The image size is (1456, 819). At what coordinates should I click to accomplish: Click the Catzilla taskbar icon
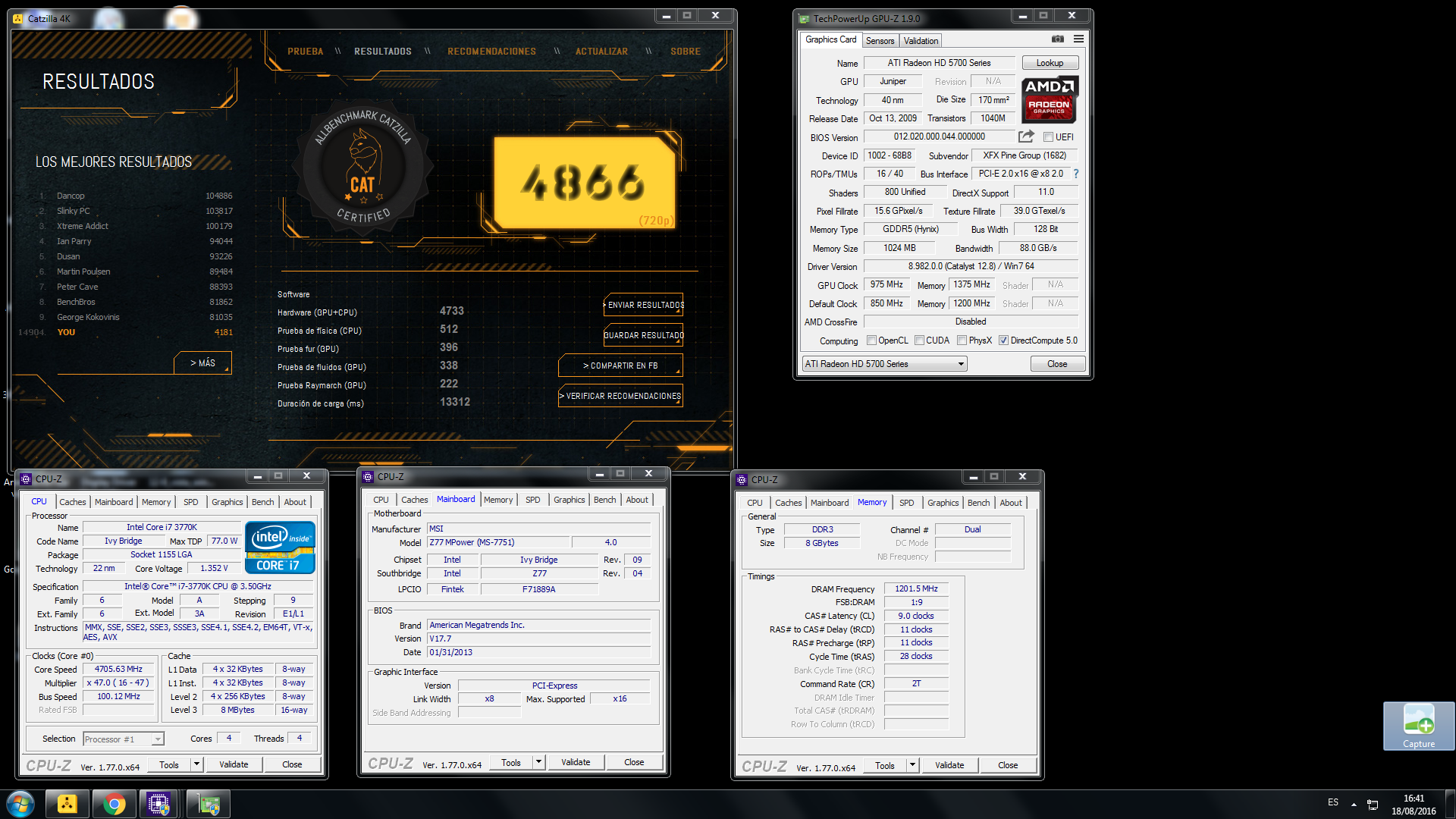click(x=67, y=804)
